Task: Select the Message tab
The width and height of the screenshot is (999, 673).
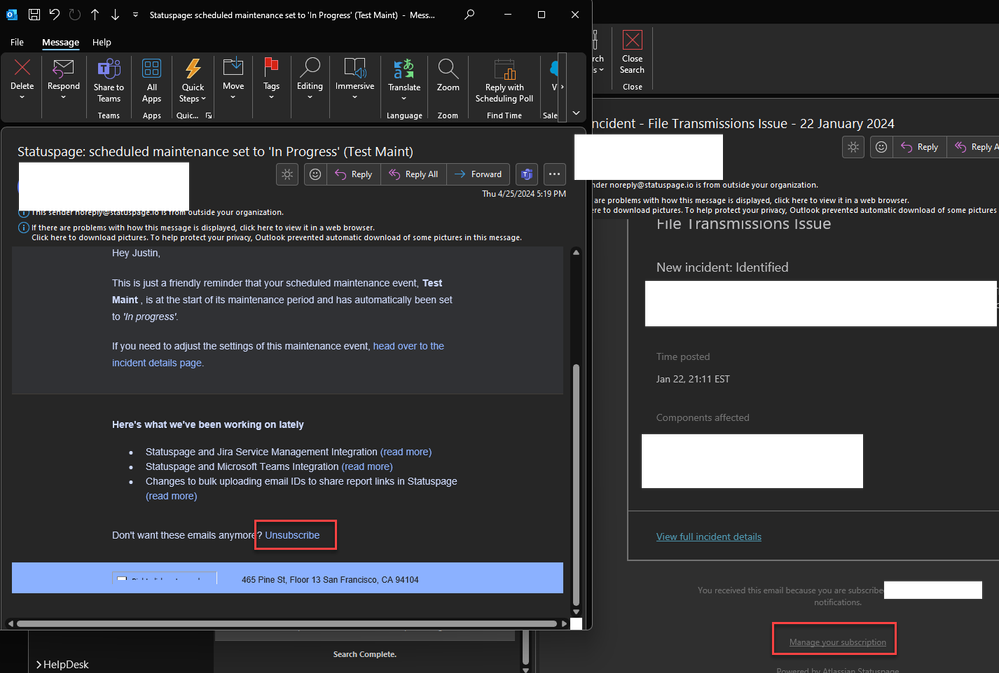Action: coord(61,42)
